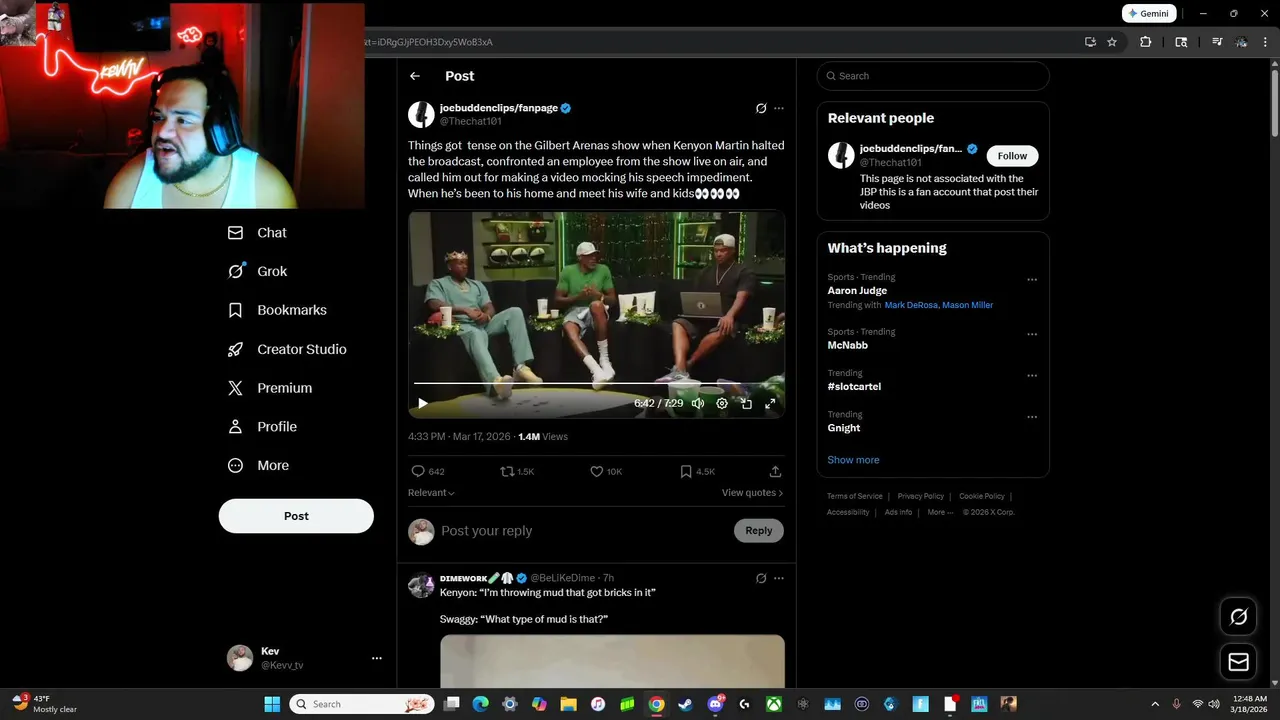This screenshot has width=1280, height=720.
Task: Focus the Post your reply field
Action: point(584,531)
